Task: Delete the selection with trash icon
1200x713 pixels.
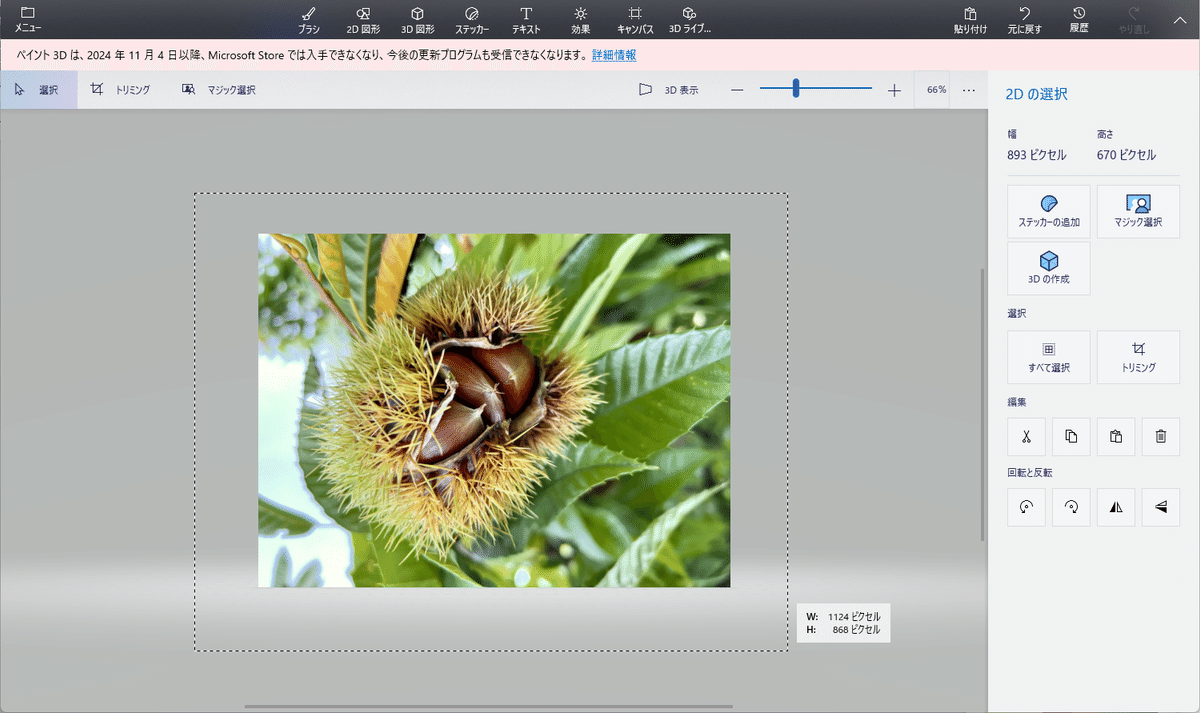Action: 1161,437
